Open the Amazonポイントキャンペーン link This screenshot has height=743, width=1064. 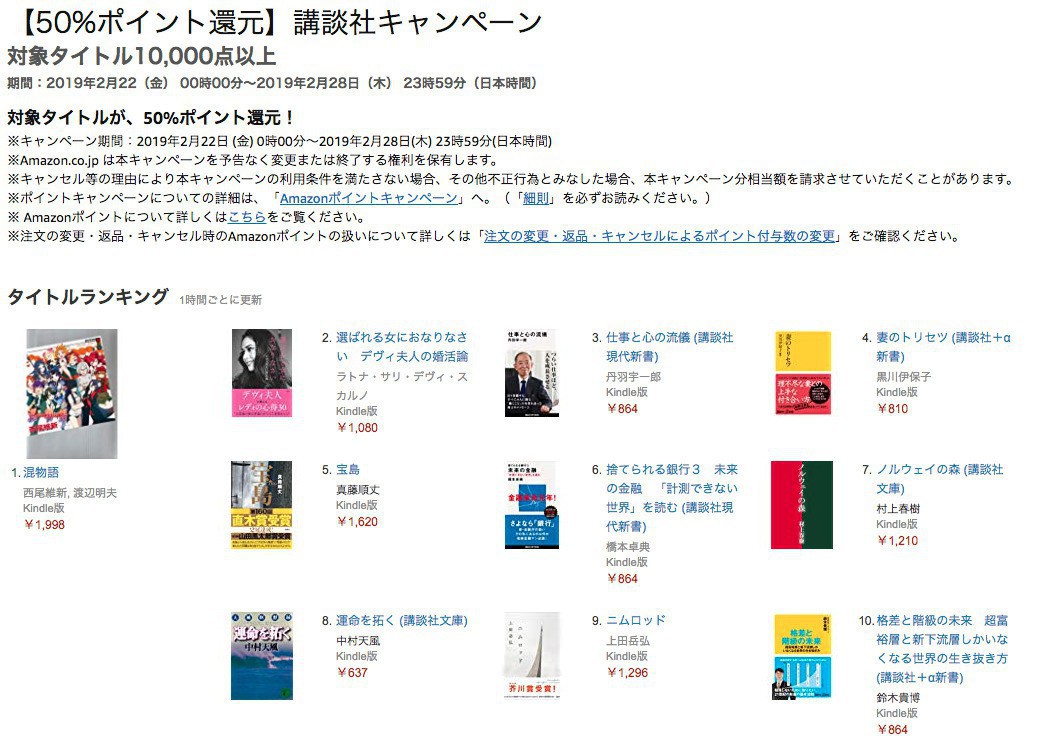tap(369, 198)
